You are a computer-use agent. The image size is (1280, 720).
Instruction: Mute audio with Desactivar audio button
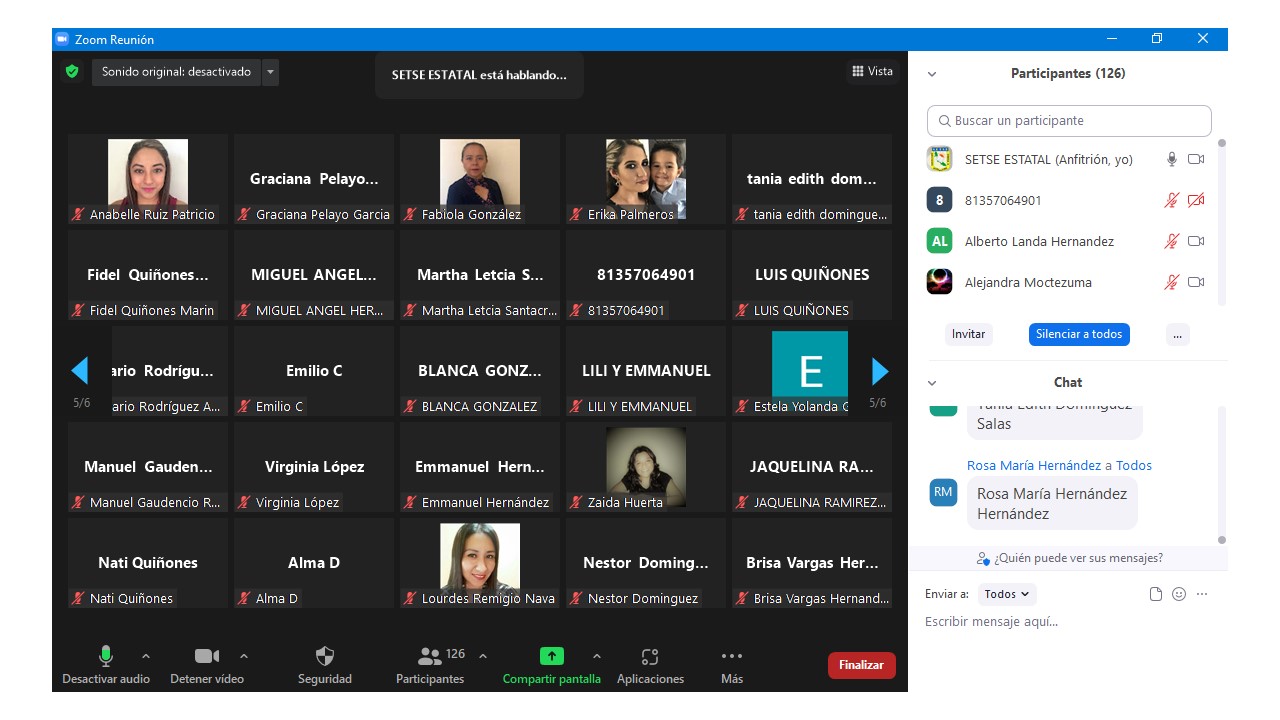coord(106,665)
